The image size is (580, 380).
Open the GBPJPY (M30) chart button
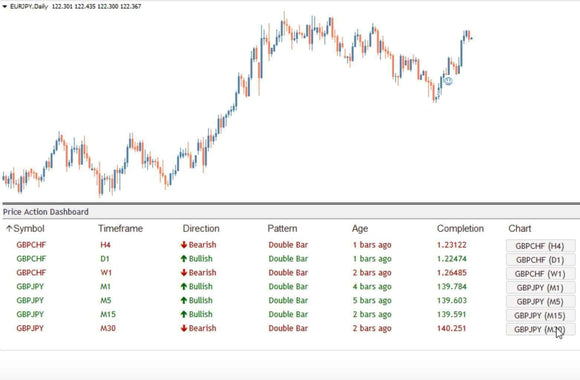click(540, 329)
